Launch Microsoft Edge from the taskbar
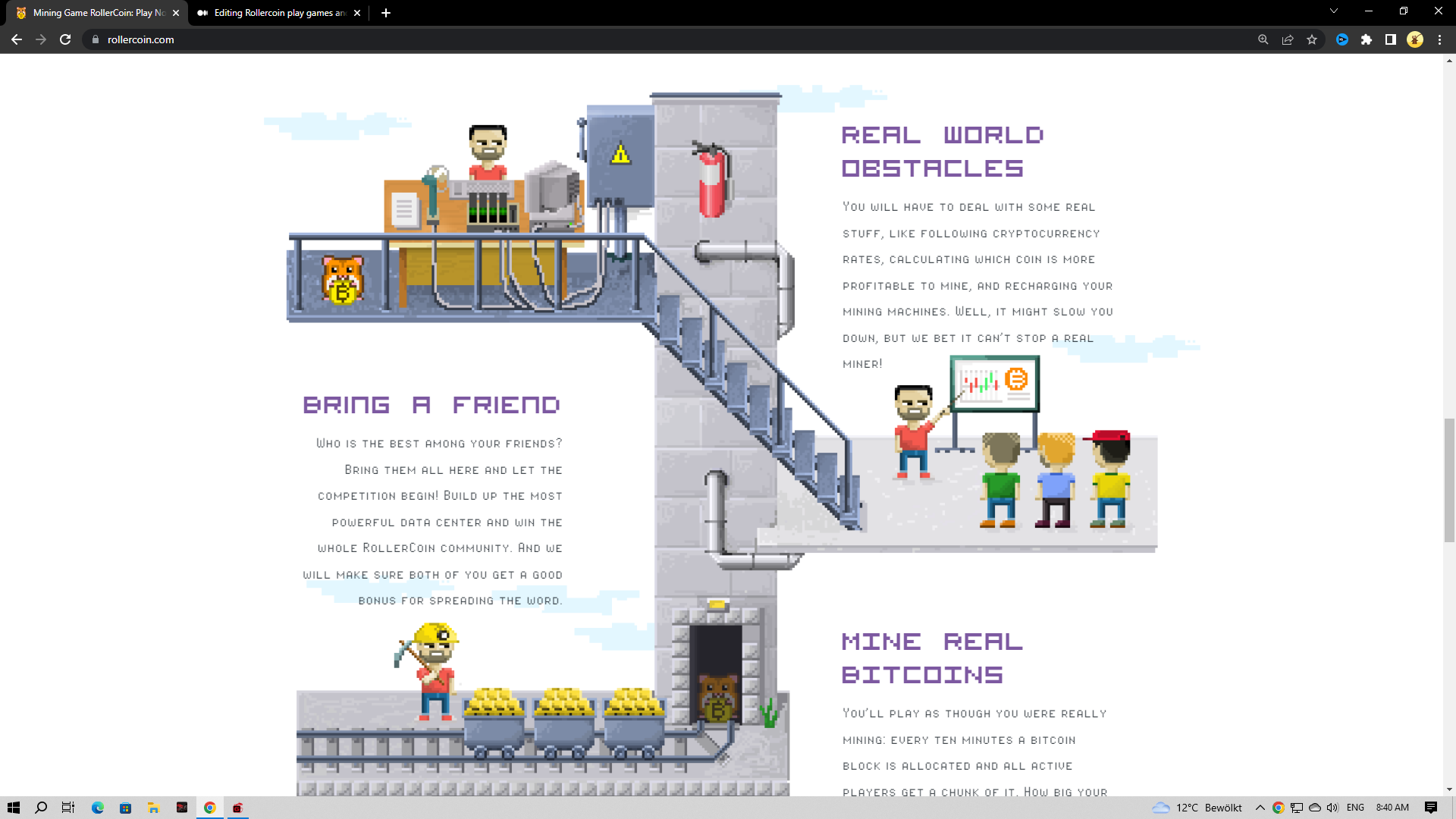Viewport: 1456px width, 819px height. coord(98,808)
